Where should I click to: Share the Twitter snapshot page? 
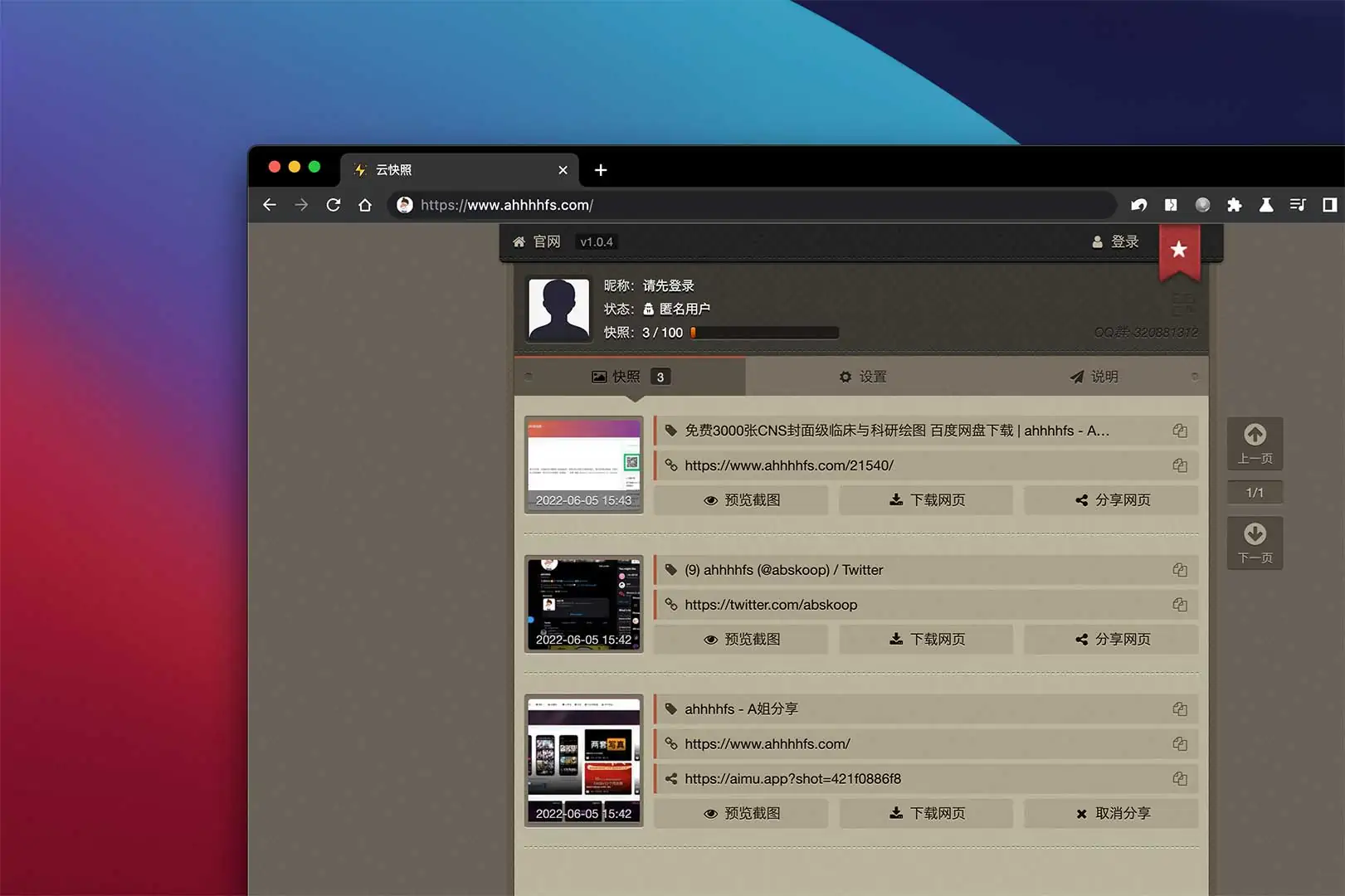click(x=1112, y=640)
